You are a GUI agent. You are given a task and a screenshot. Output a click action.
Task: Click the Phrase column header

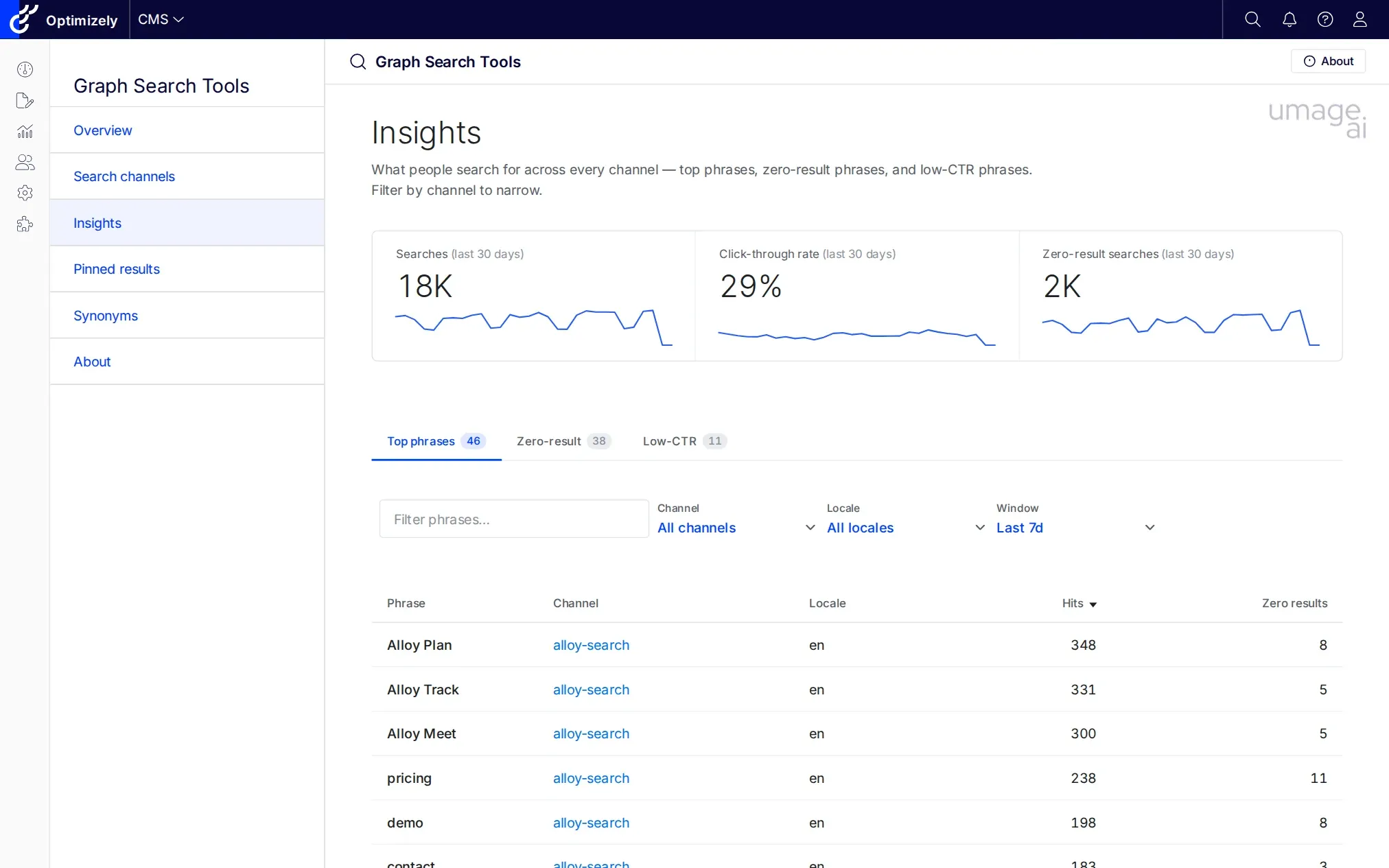[406, 603]
